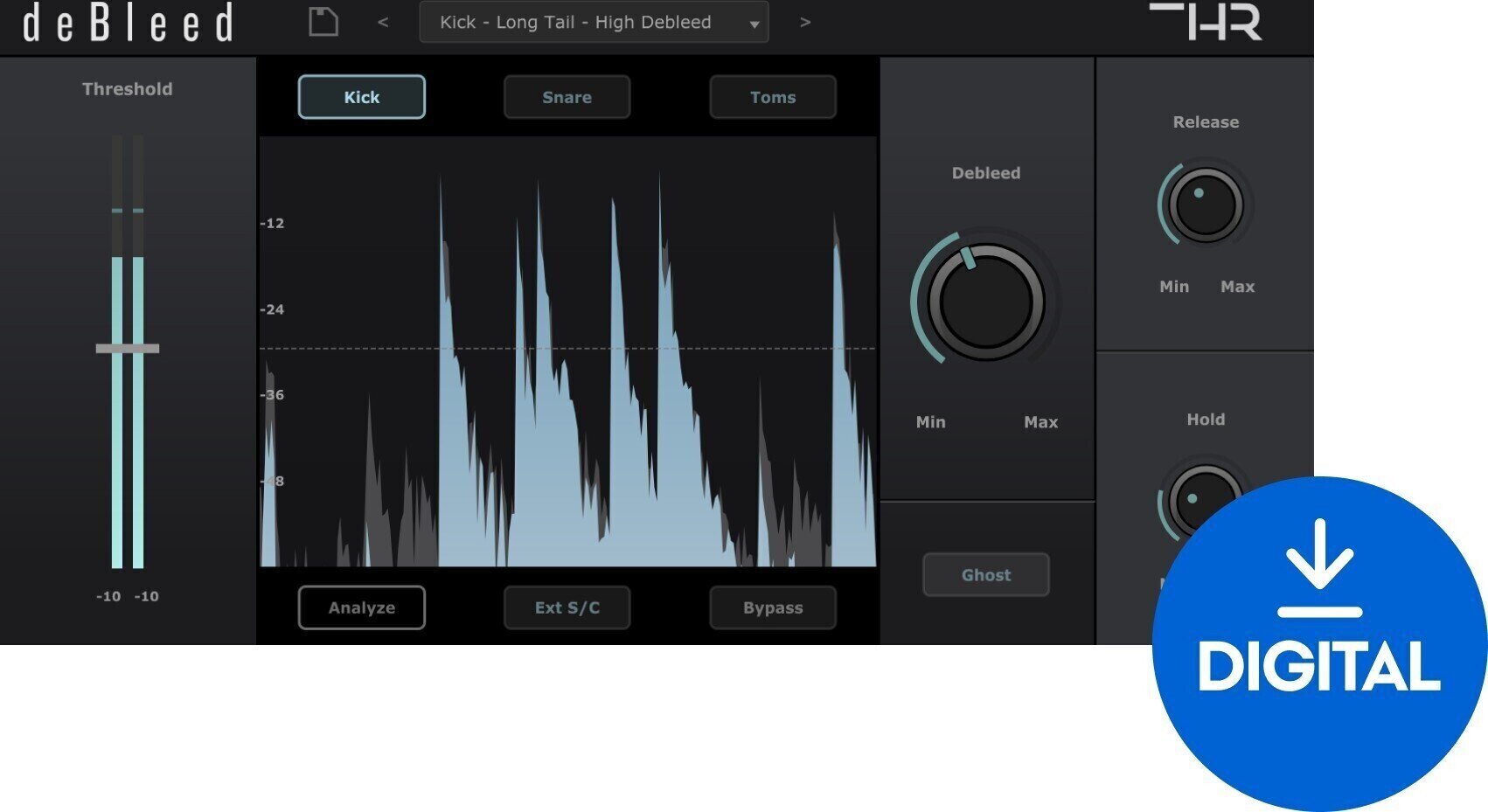The height and width of the screenshot is (812, 1488).
Task: Click the THR logo
Action: pyautogui.click(x=1206, y=22)
